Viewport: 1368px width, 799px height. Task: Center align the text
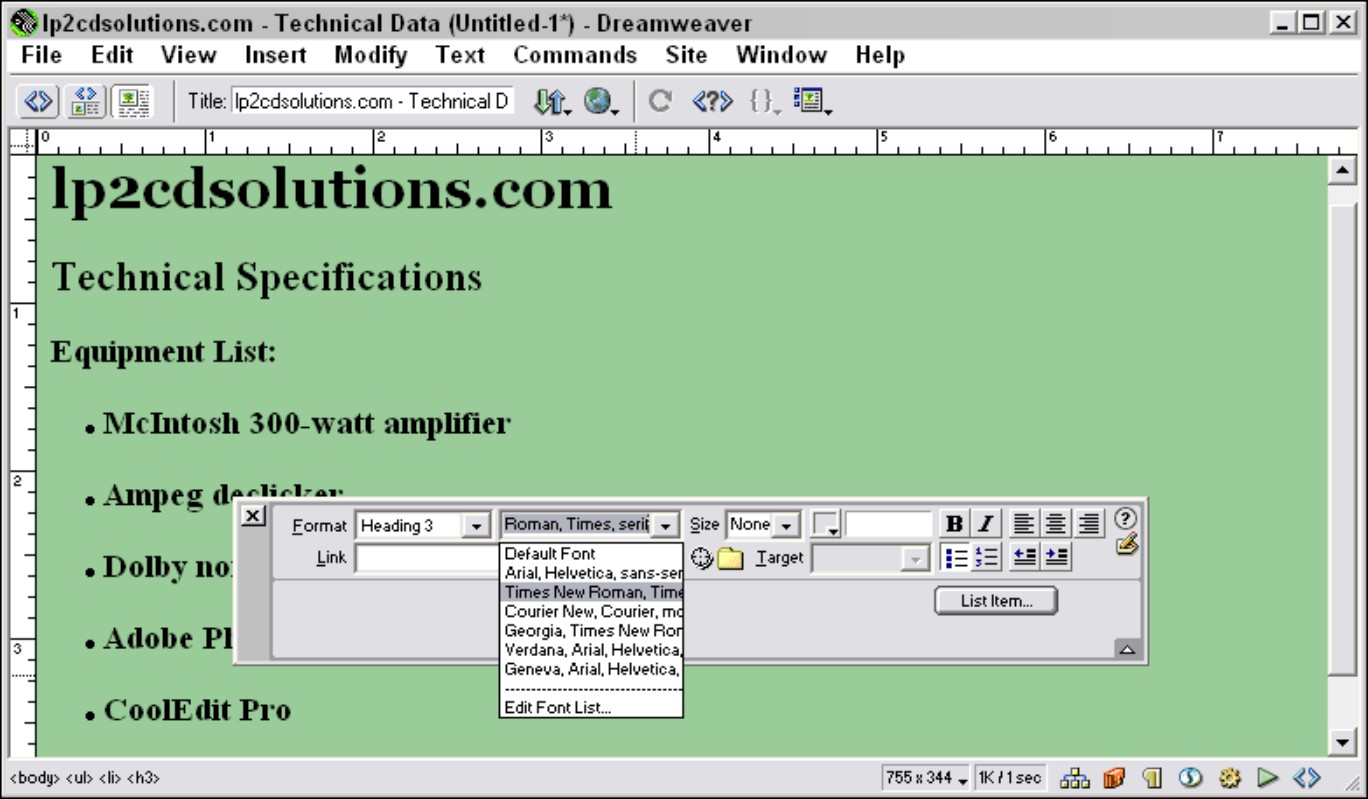pos(1057,524)
